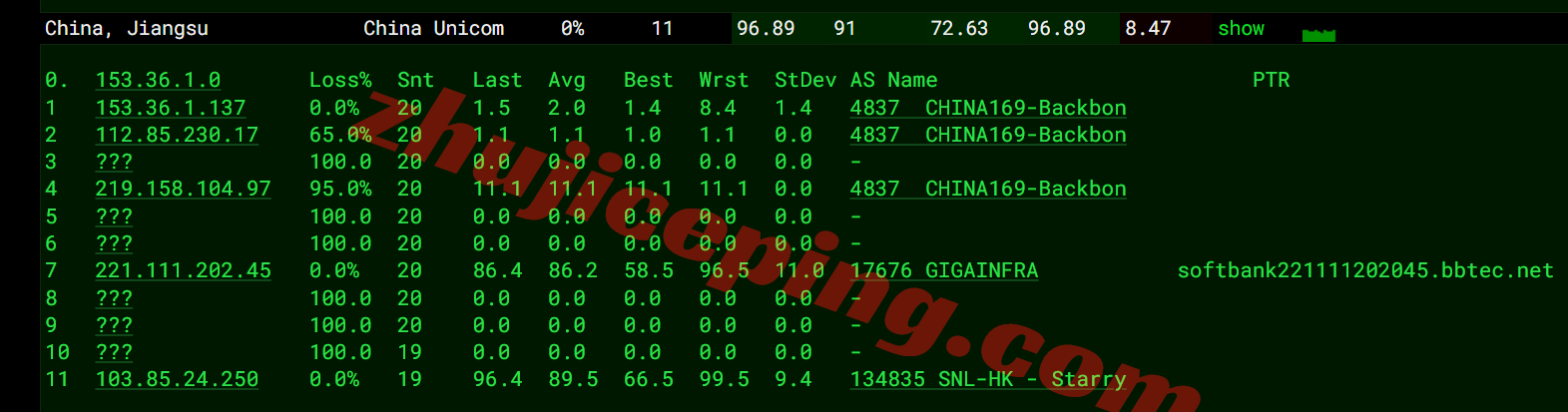Click hop 9 unknown '???' link

click(x=114, y=325)
